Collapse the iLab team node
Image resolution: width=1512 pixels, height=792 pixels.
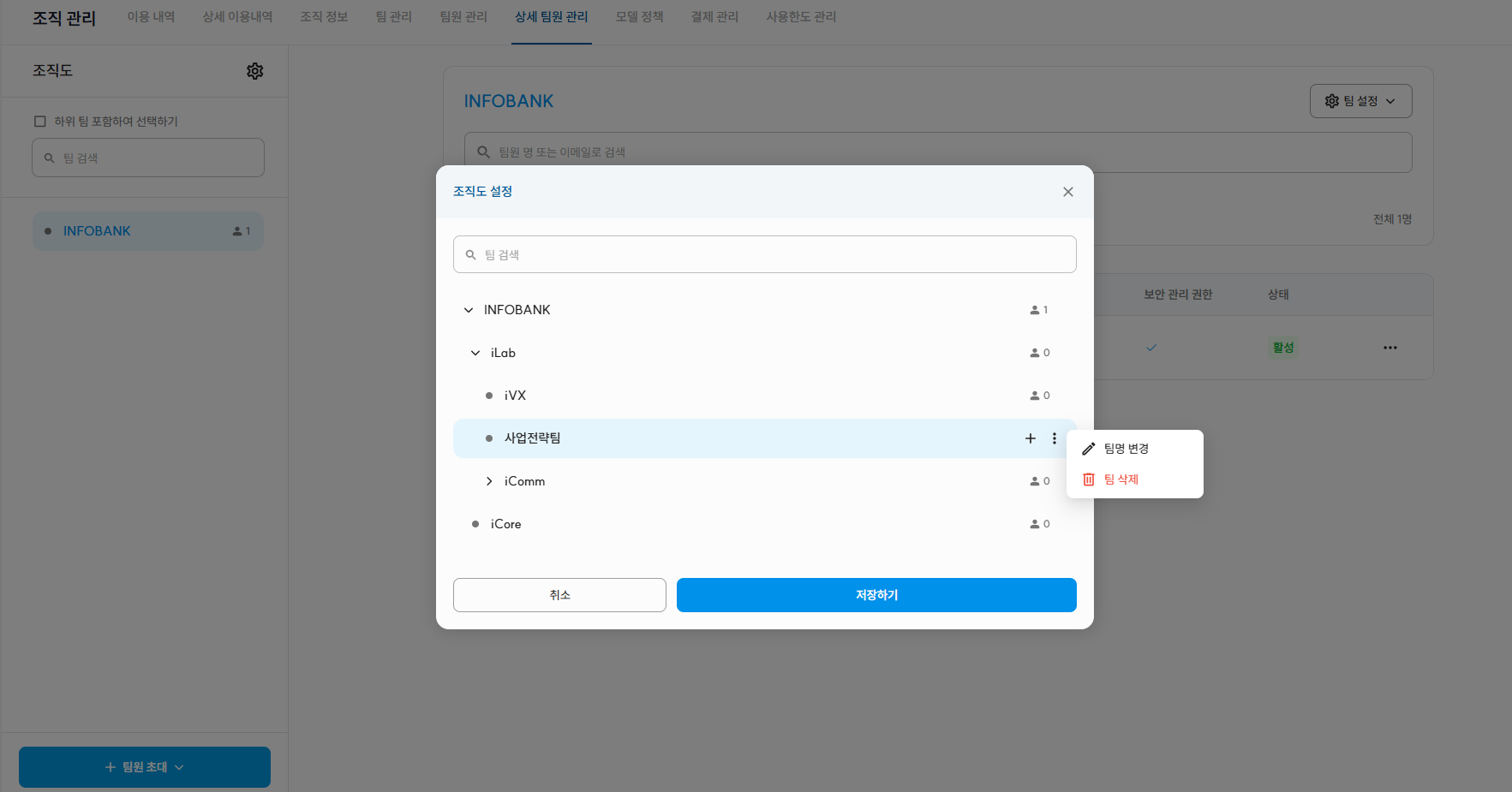475,353
